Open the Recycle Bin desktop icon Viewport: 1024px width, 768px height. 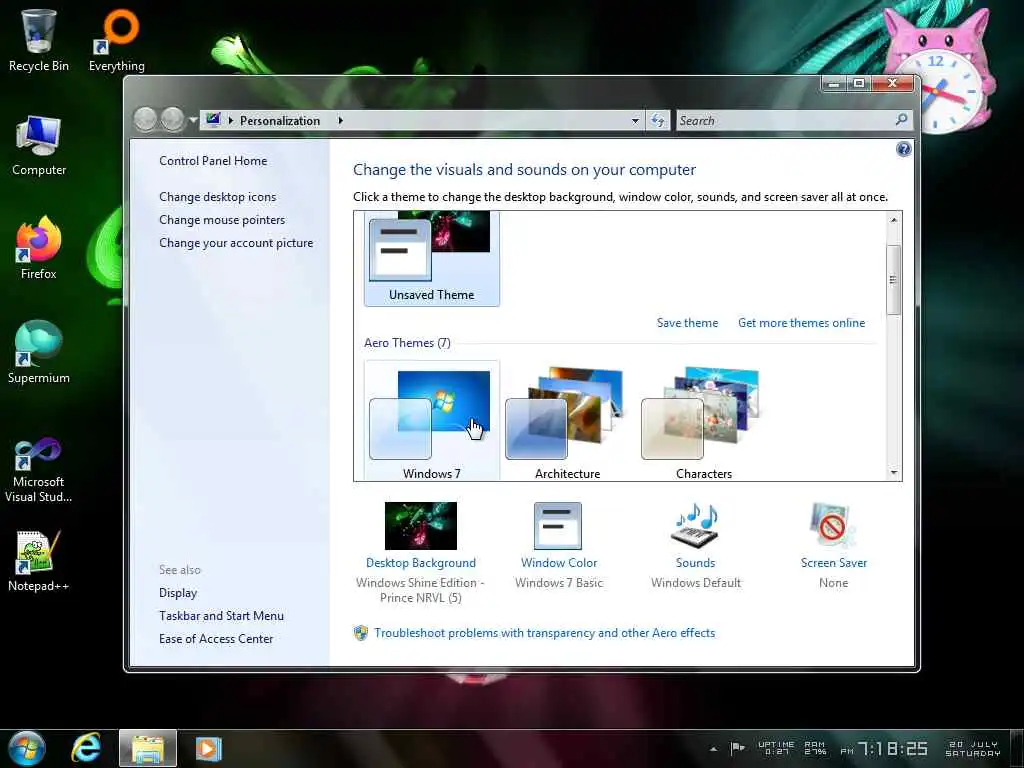click(x=39, y=40)
